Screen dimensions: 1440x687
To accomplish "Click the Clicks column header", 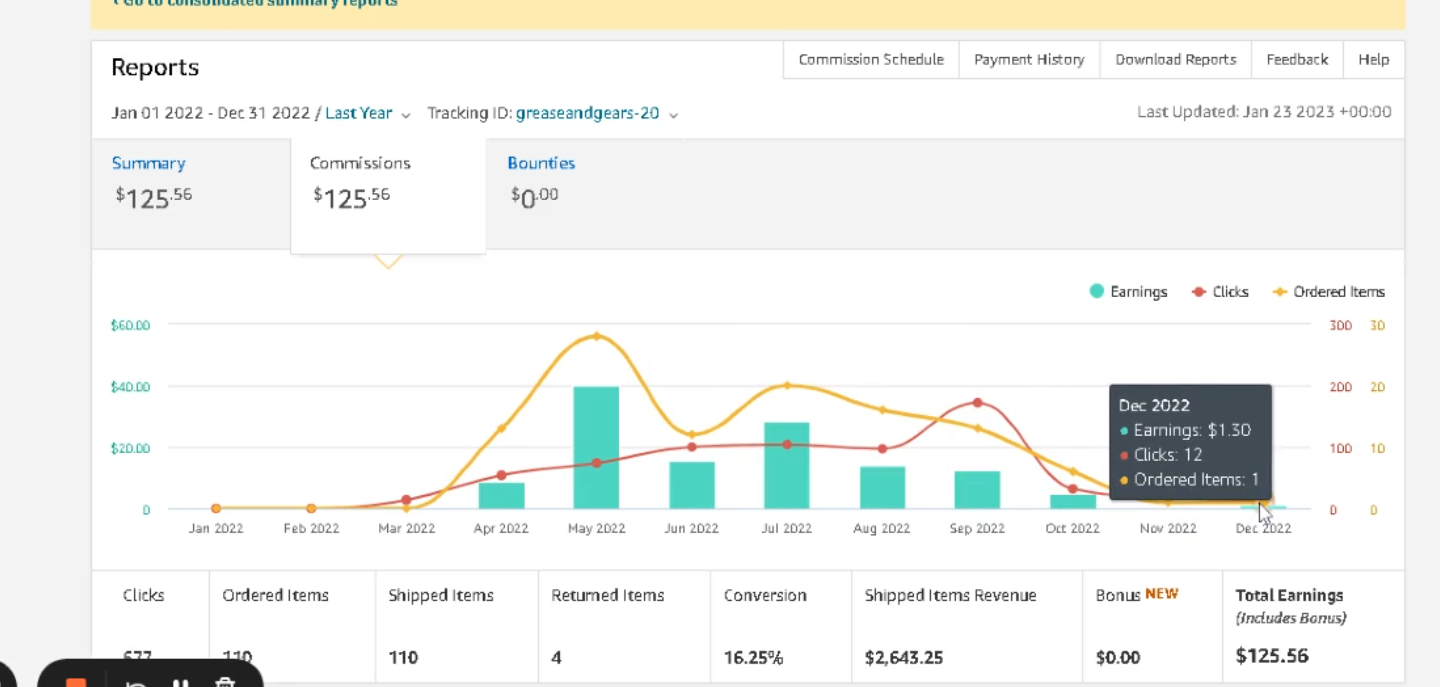I will click(143, 595).
